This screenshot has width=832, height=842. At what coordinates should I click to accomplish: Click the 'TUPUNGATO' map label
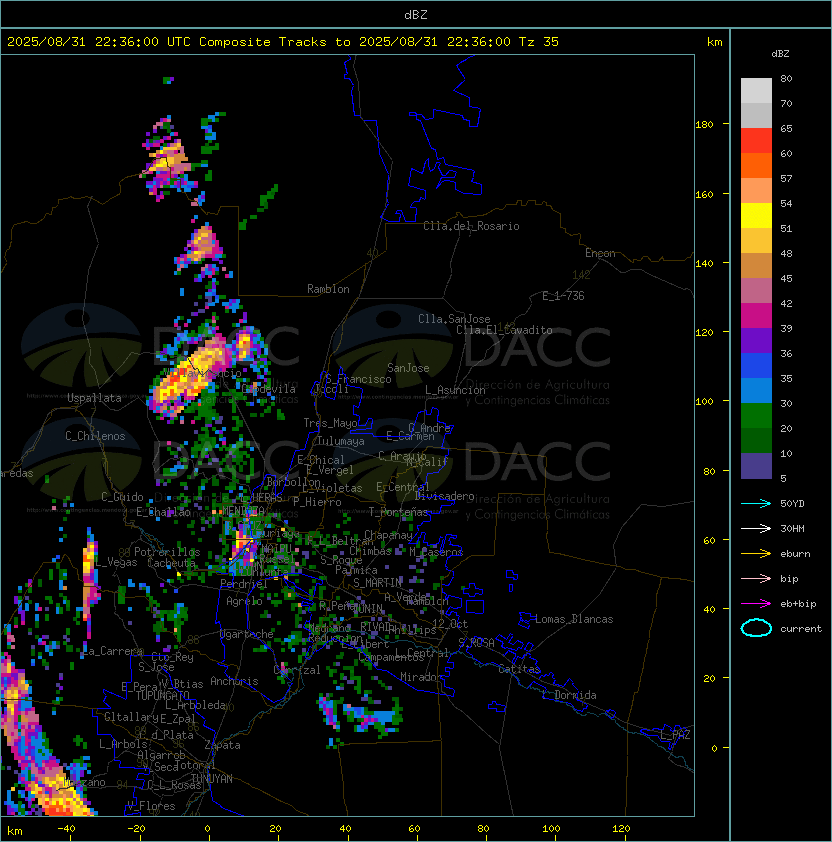162,696
